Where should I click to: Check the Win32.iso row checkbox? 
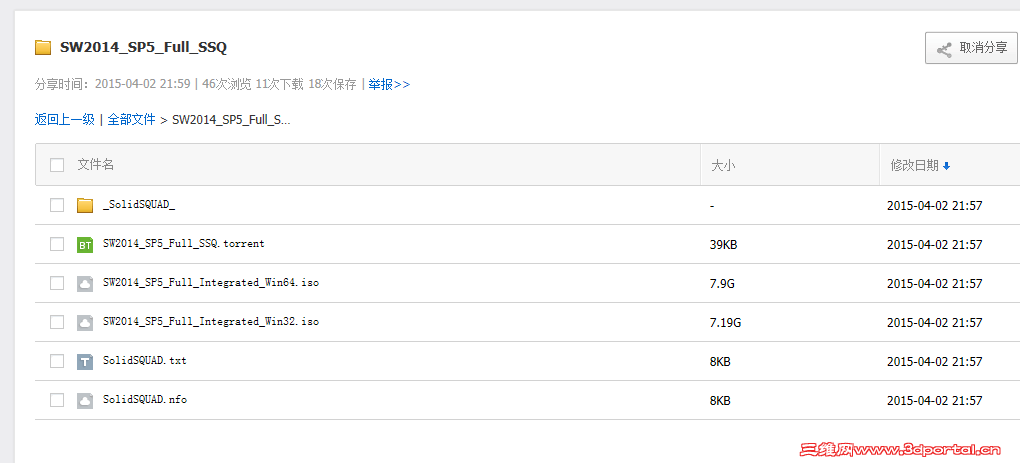click(57, 323)
